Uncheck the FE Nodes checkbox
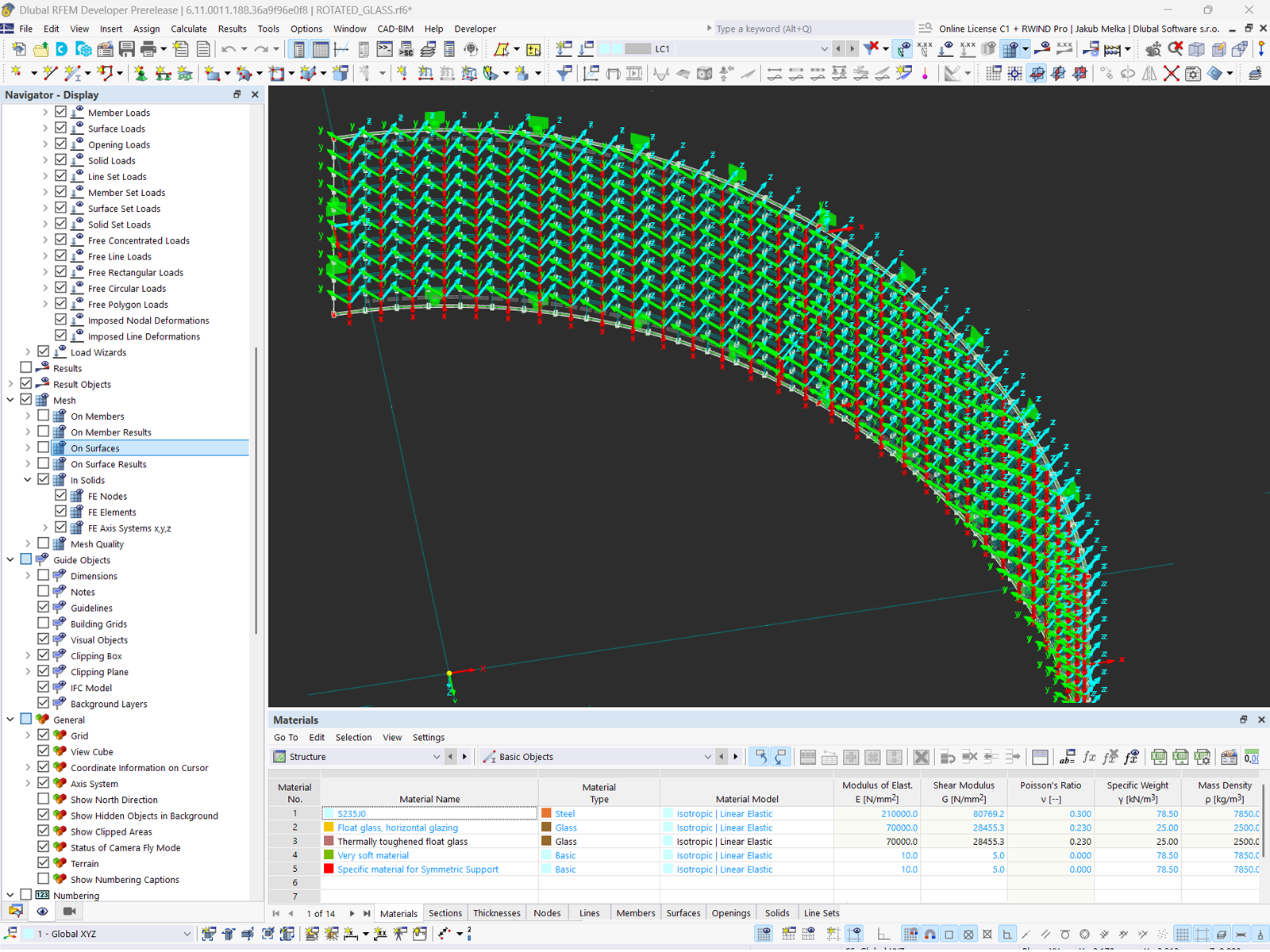The image size is (1270, 952). pos(61,496)
